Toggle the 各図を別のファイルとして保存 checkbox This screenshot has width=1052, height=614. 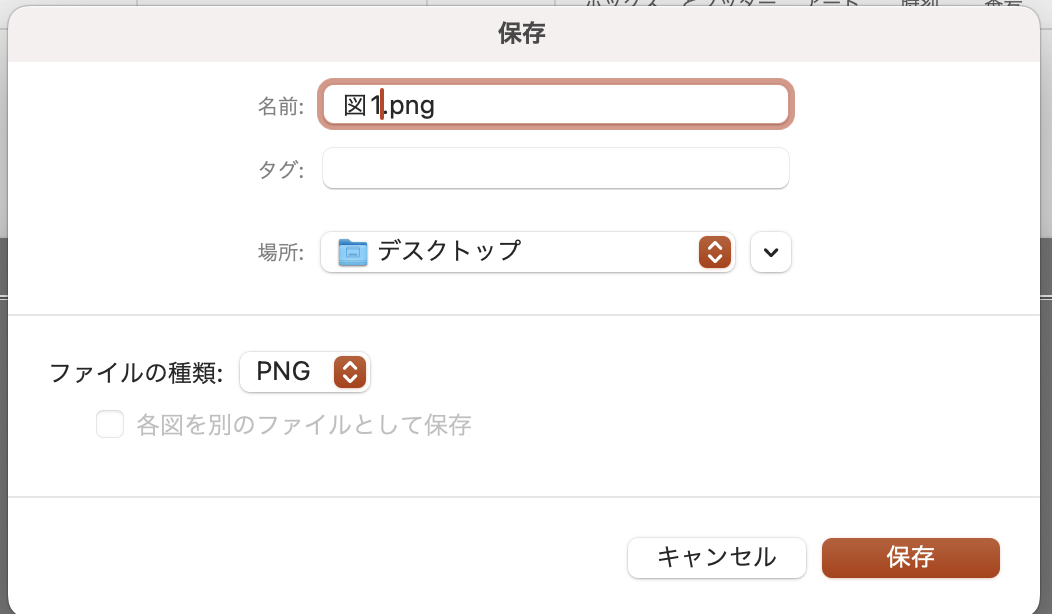click(x=110, y=425)
